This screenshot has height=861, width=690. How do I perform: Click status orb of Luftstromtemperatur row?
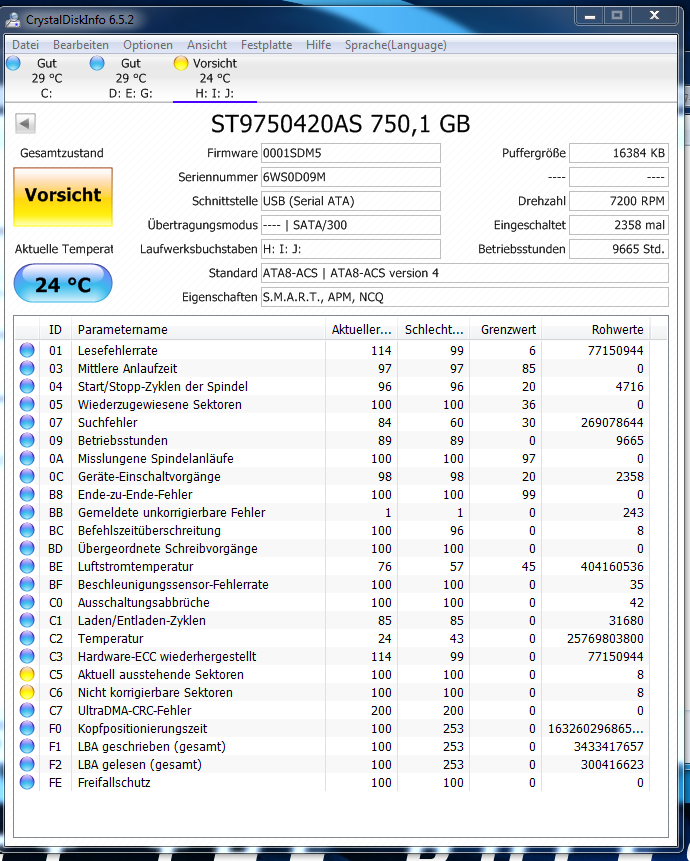coord(27,566)
